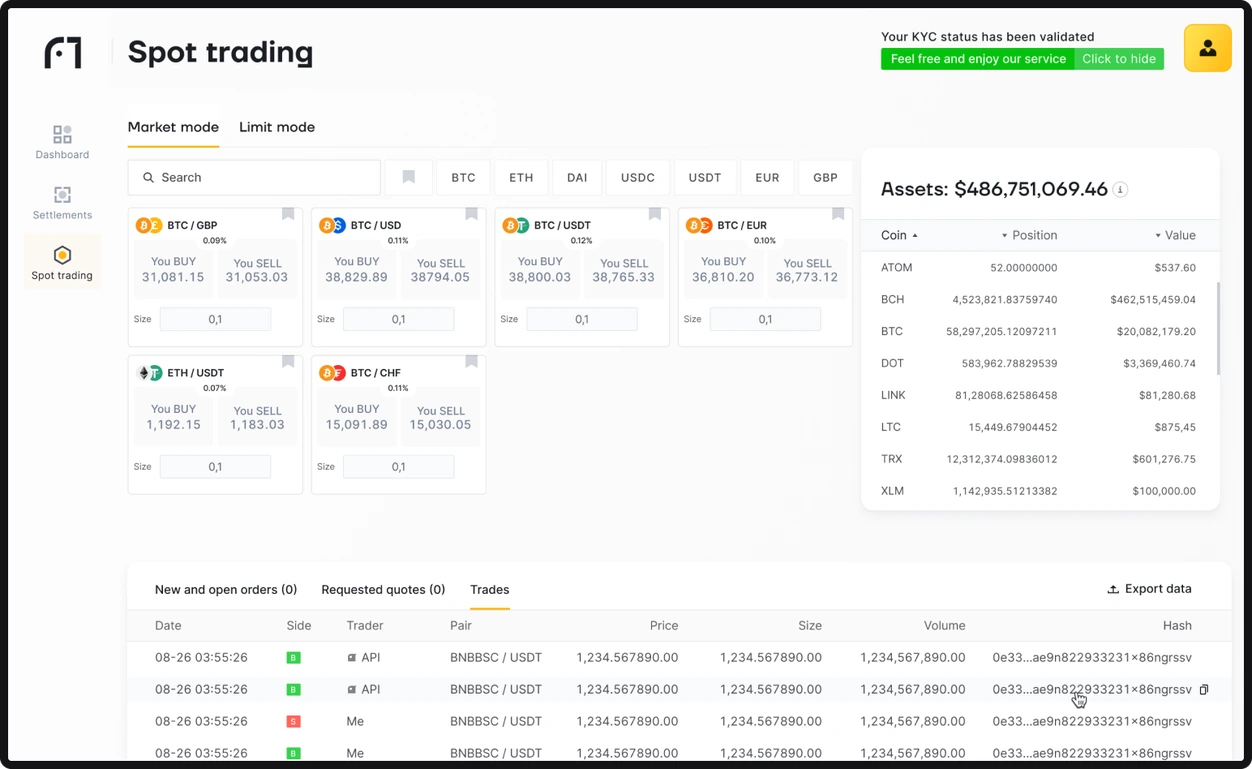This screenshot has width=1252, height=769.
Task: Click the BTC / USDT coin pair icon
Action: click(516, 226)
